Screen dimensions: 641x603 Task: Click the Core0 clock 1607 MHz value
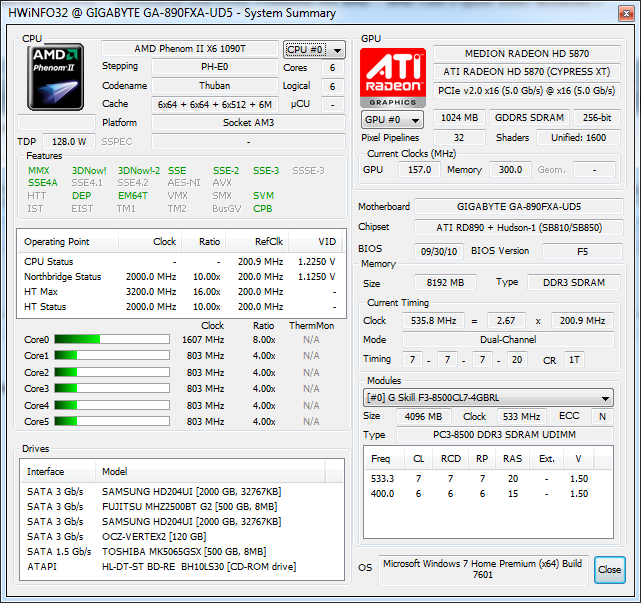203,340
